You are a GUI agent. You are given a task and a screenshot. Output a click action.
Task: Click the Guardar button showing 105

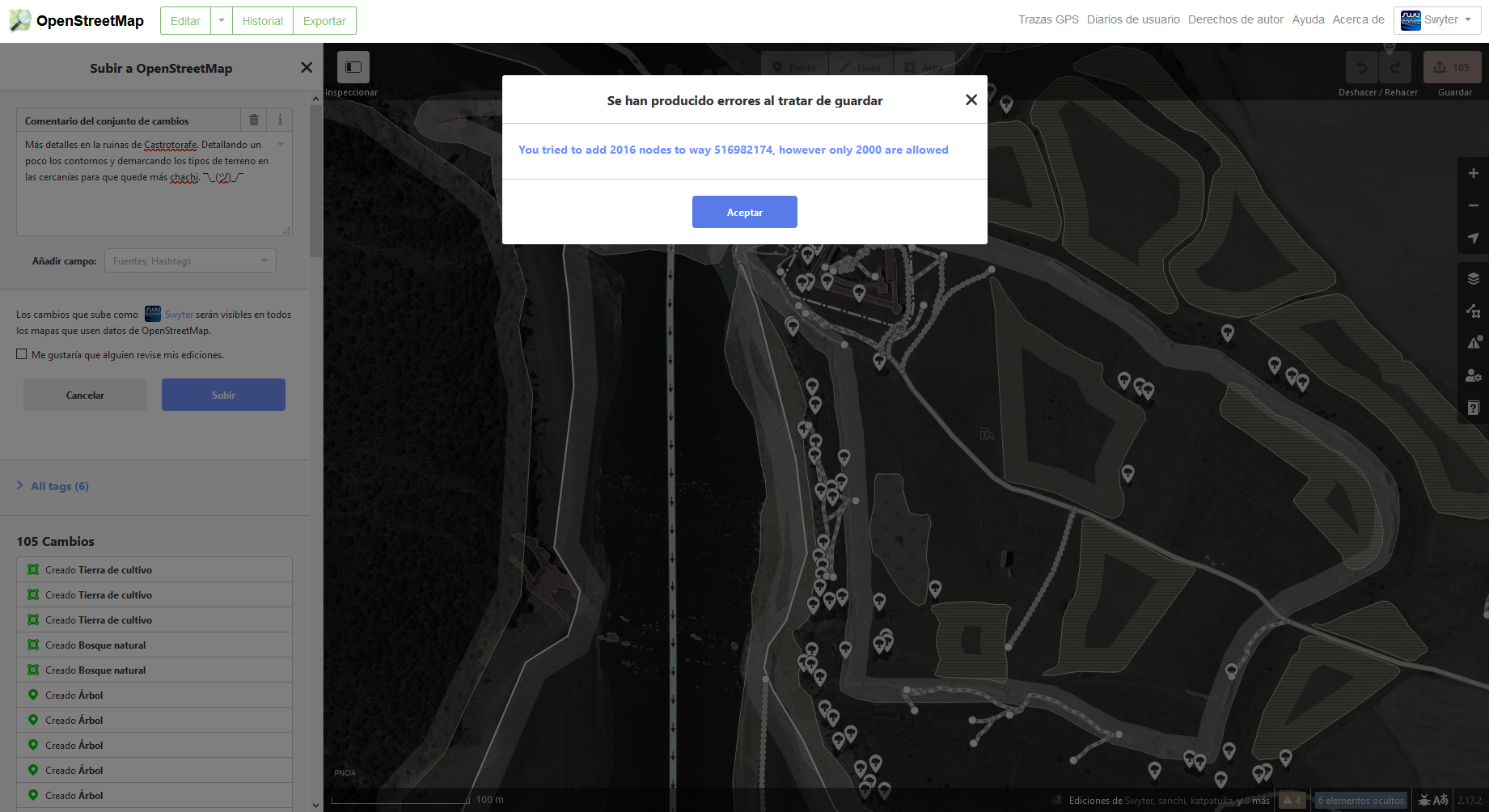(x=1453, y=67)
